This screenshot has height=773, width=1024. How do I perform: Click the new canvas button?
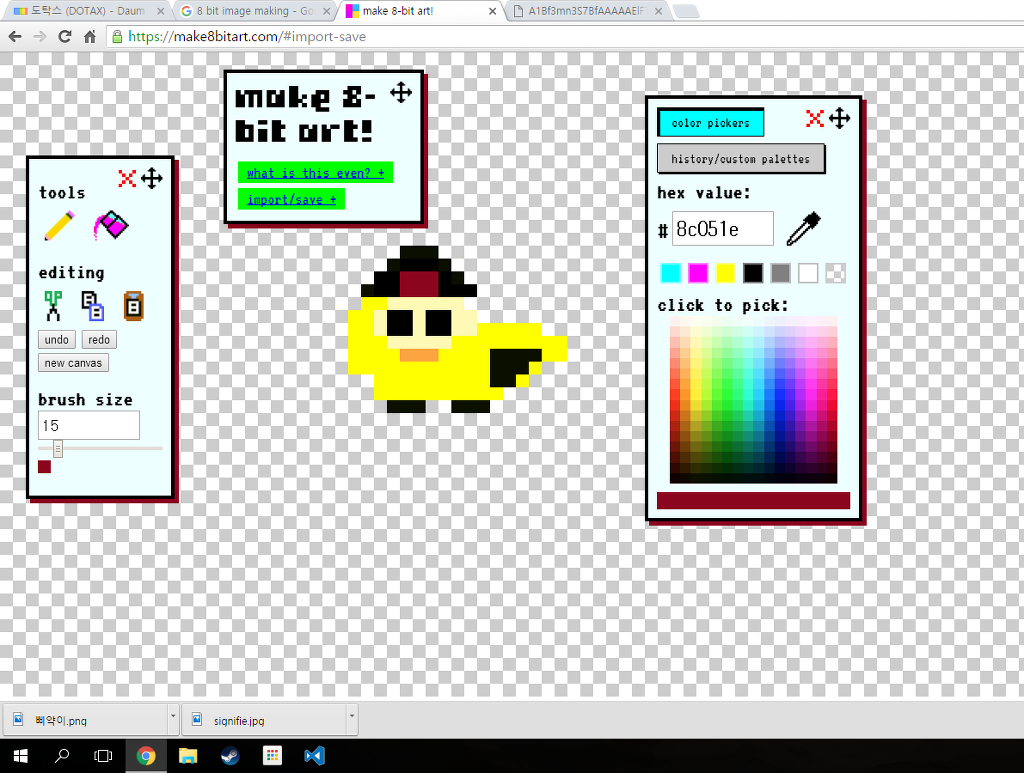(73, 363)
